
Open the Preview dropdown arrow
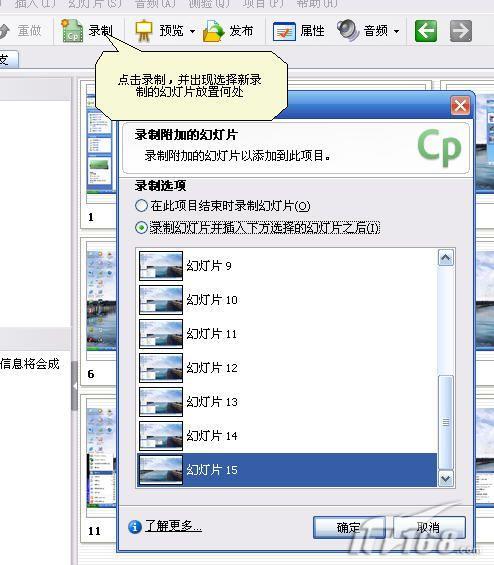pyautogui.click(x=192, y=31)
